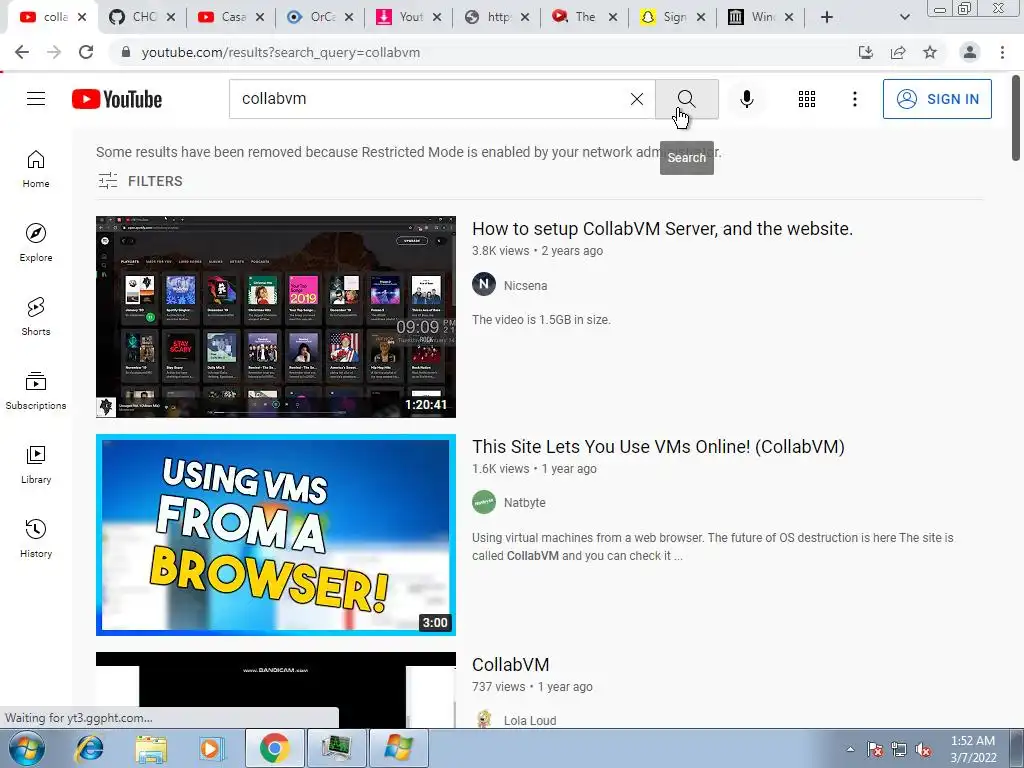The width and height of the screenshot is (1024, 768).
Task: Open How to setup CollabVM Server video title
Action: pyautogui.click(x=662, y=229)
